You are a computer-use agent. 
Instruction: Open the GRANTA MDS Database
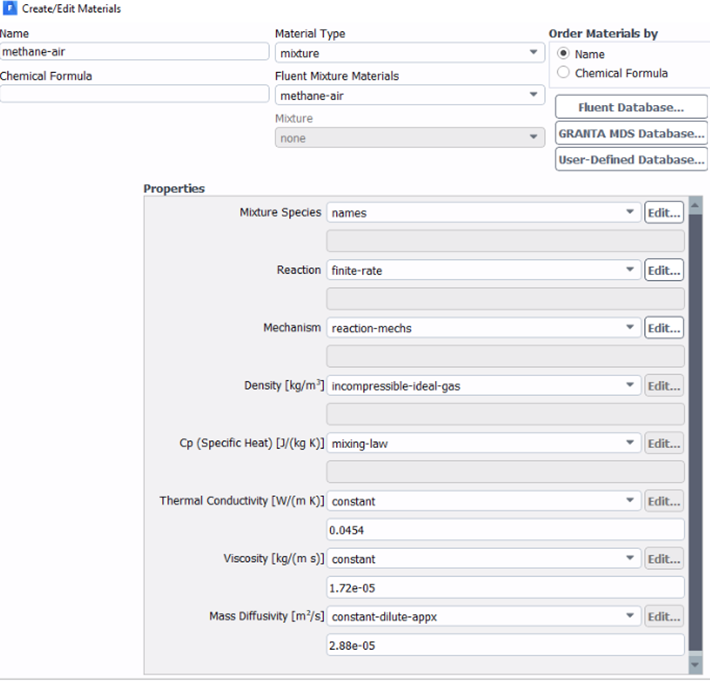(x=631, y=134)
